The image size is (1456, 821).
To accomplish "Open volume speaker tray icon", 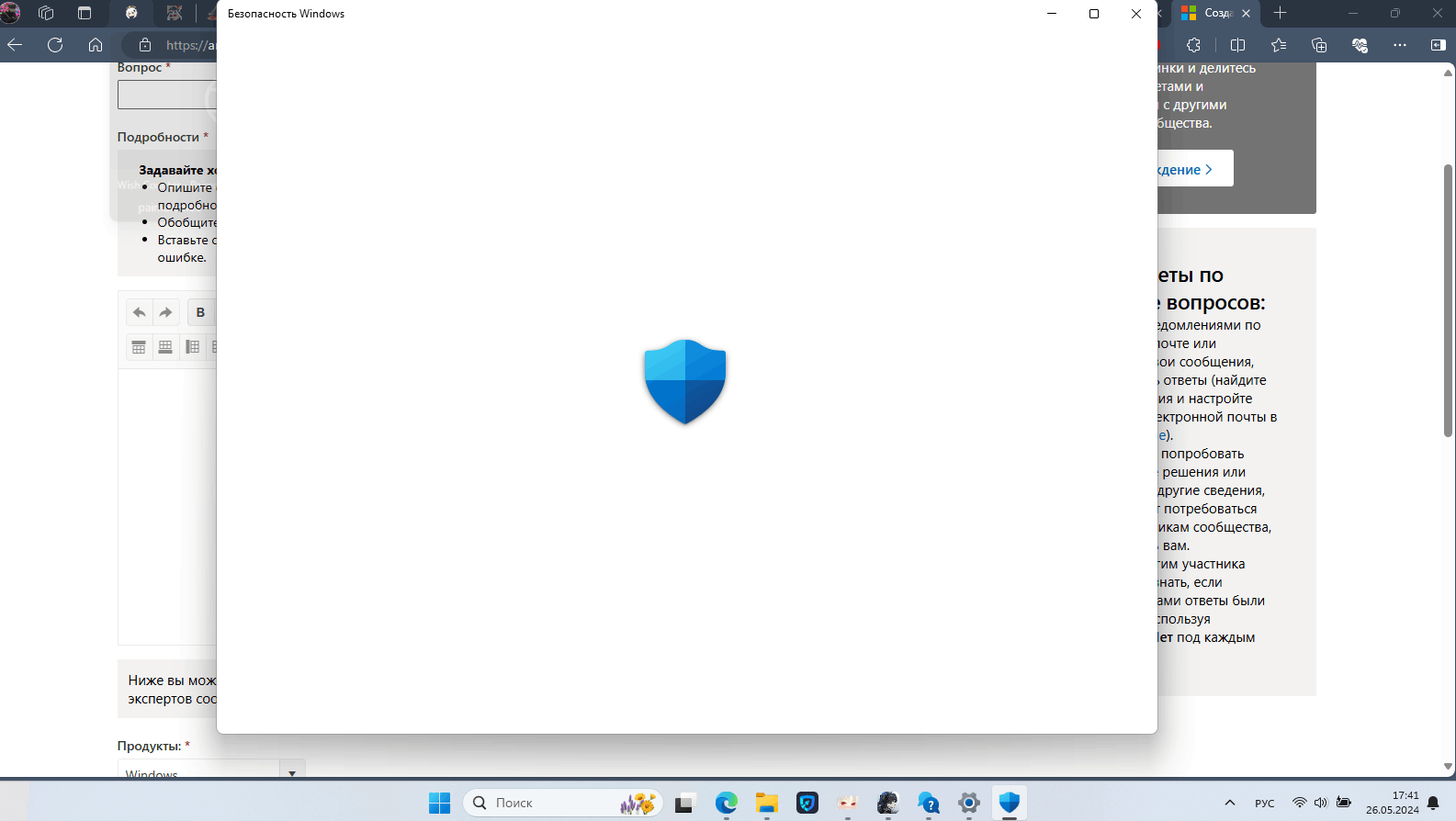I will tap(1321, 803).
